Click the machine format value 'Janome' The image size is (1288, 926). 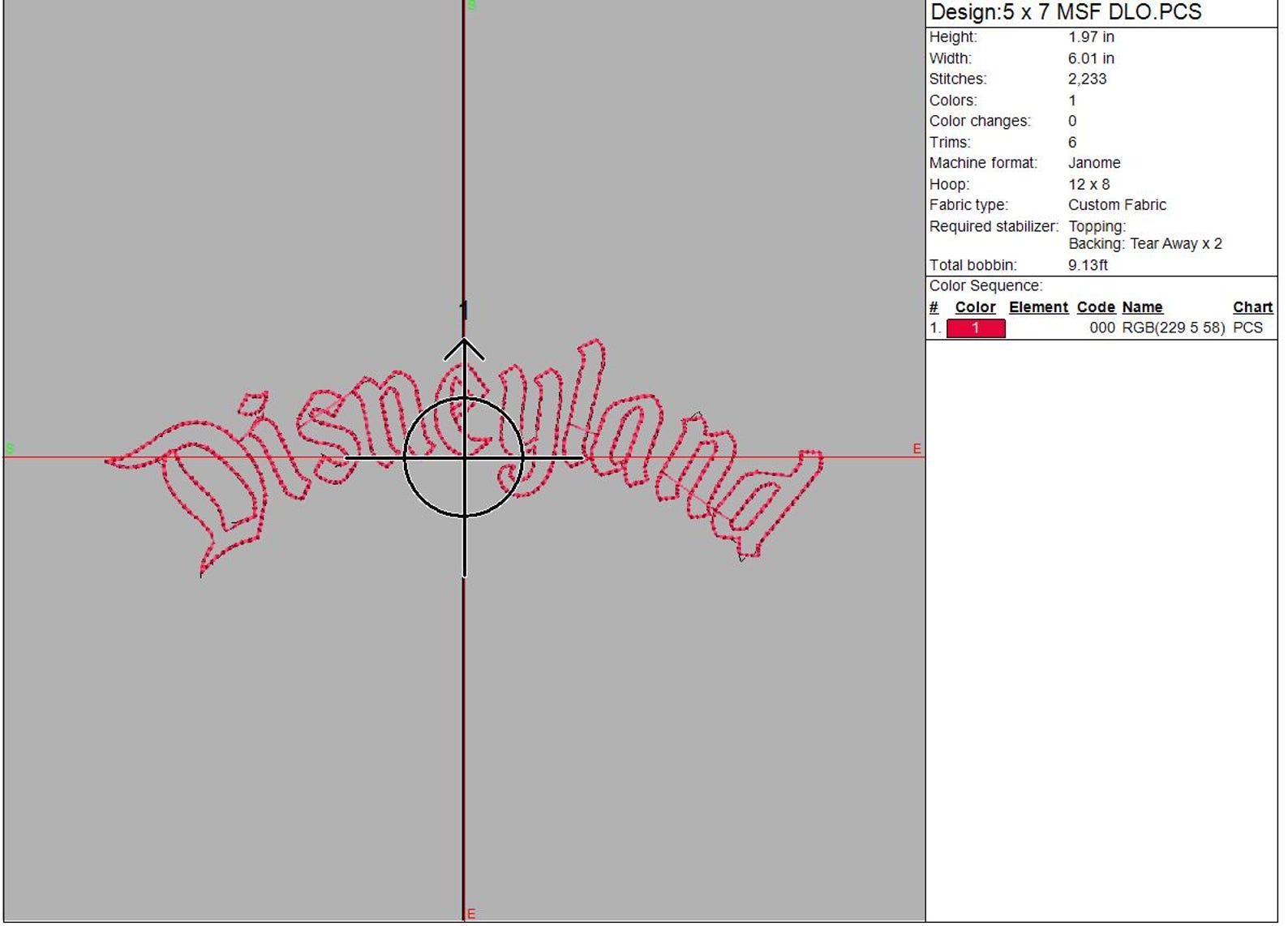1094,163
